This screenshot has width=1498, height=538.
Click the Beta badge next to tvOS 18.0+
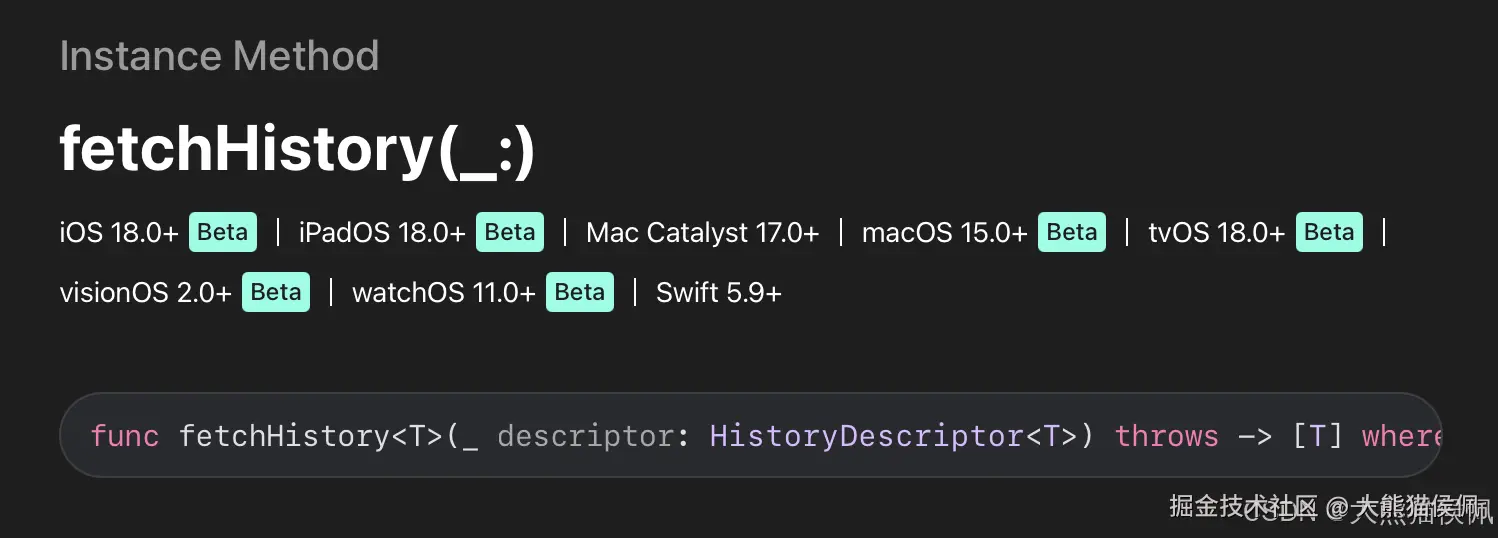1329,232
